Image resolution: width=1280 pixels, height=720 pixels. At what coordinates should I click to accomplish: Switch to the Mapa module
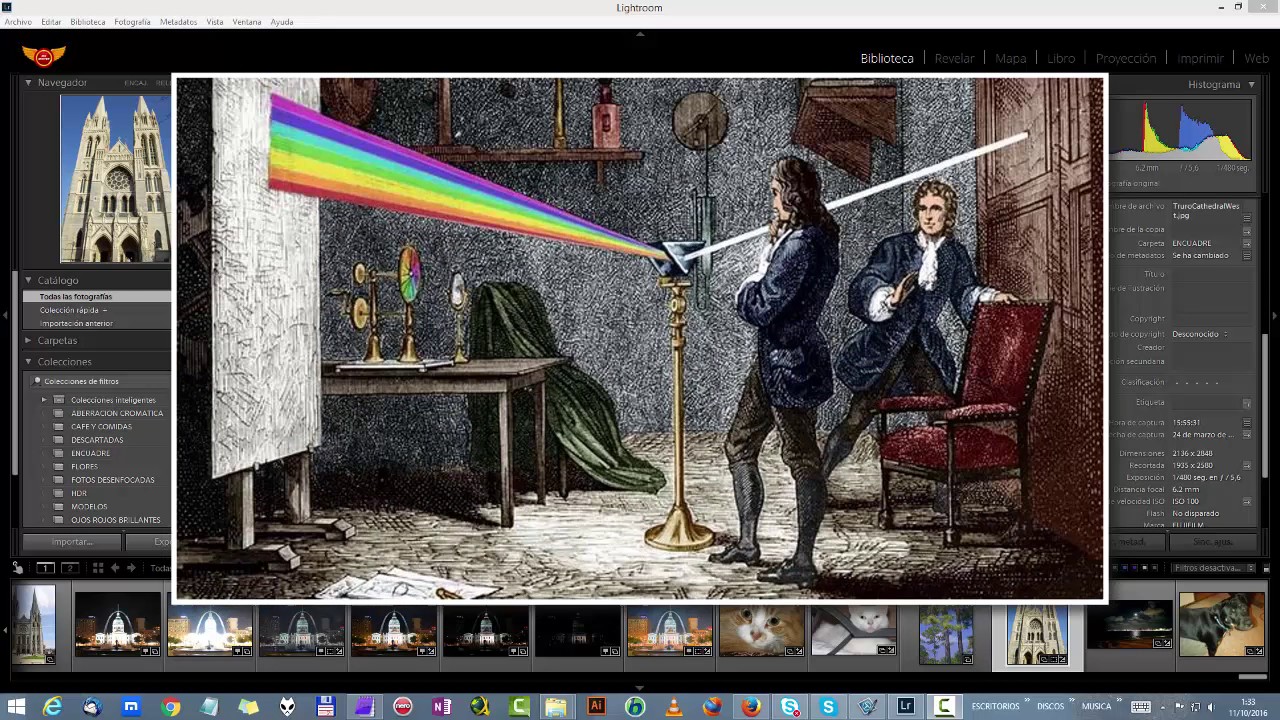1011,58
